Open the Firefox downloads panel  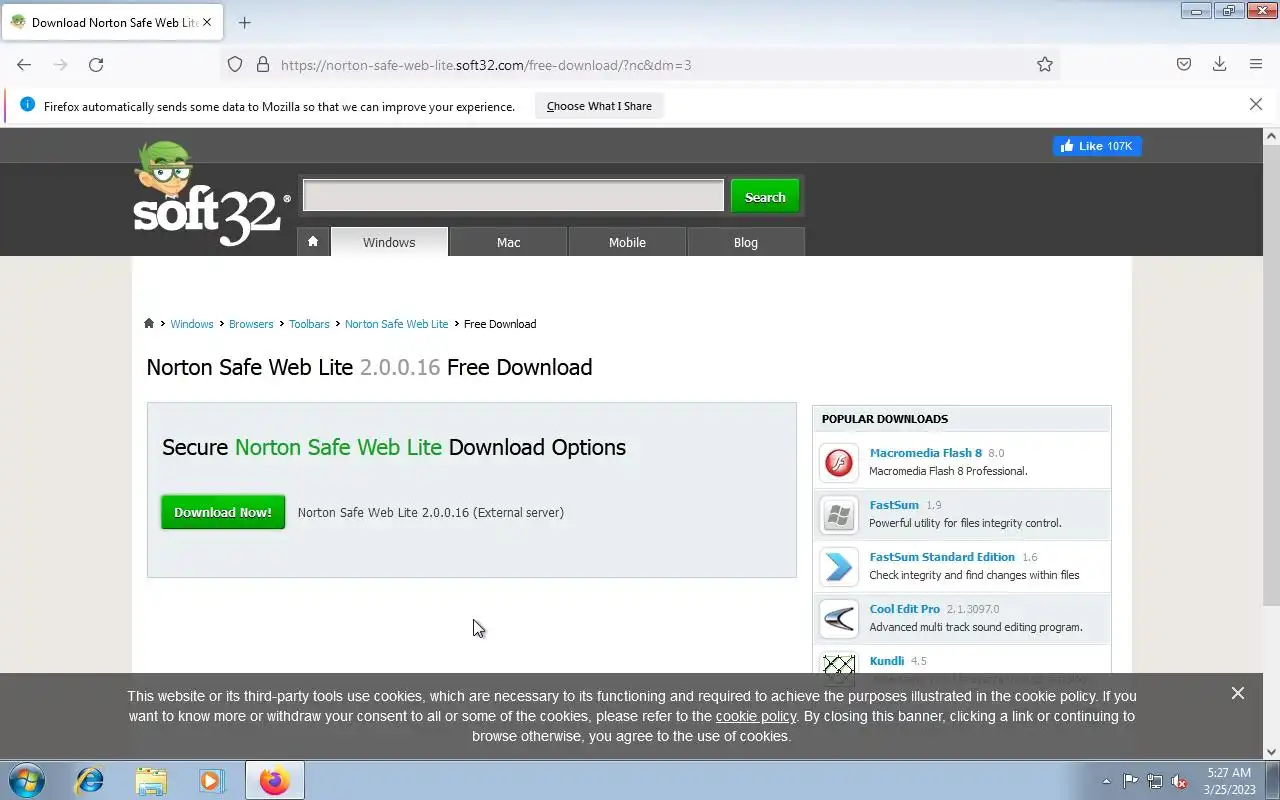click(1220, 64)
